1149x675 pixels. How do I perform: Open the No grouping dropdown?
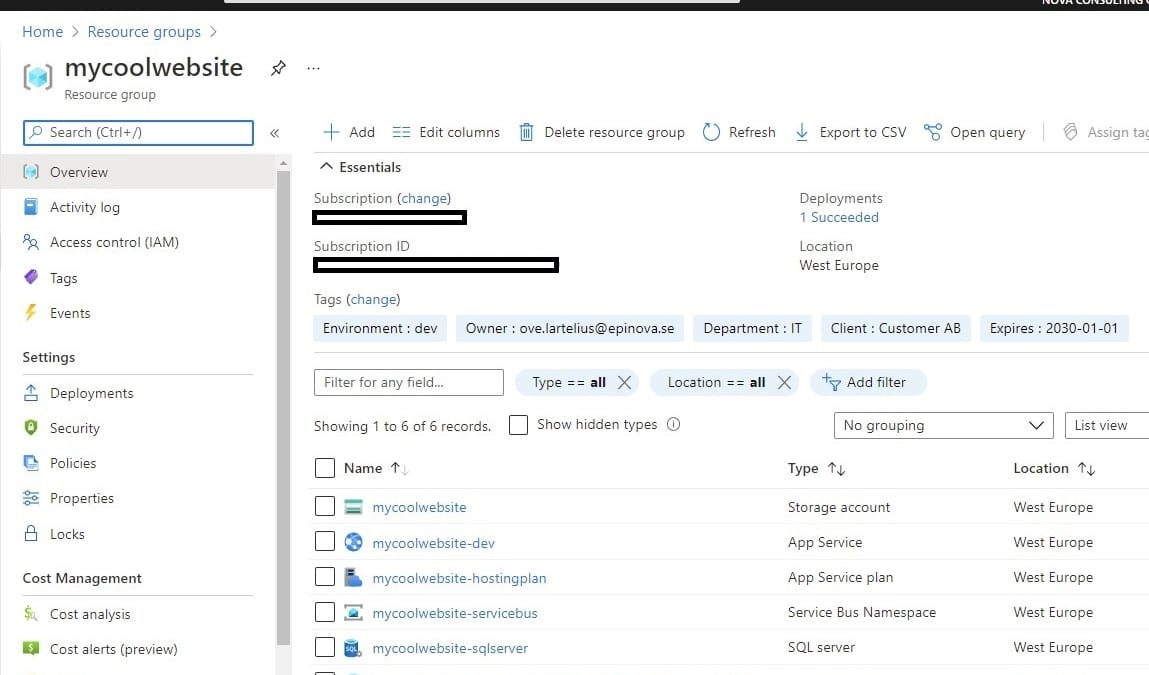(x=942, y=425)
